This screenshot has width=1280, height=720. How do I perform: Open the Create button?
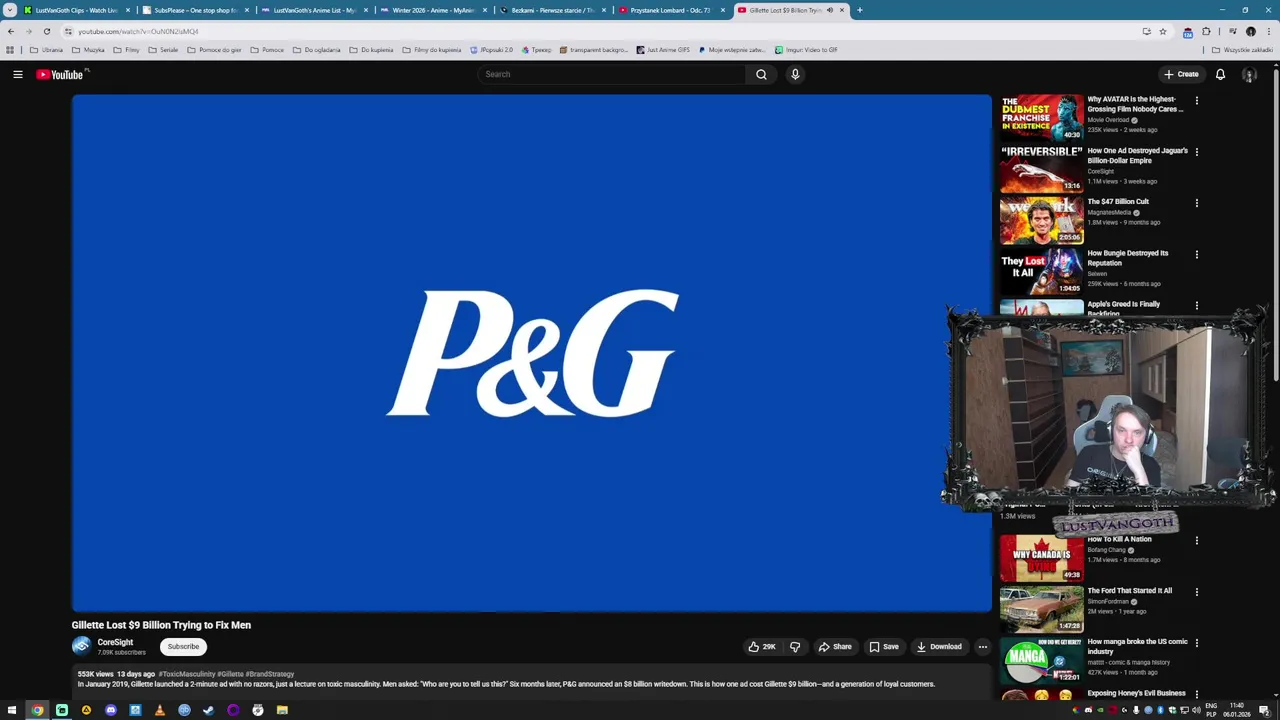1181,74
